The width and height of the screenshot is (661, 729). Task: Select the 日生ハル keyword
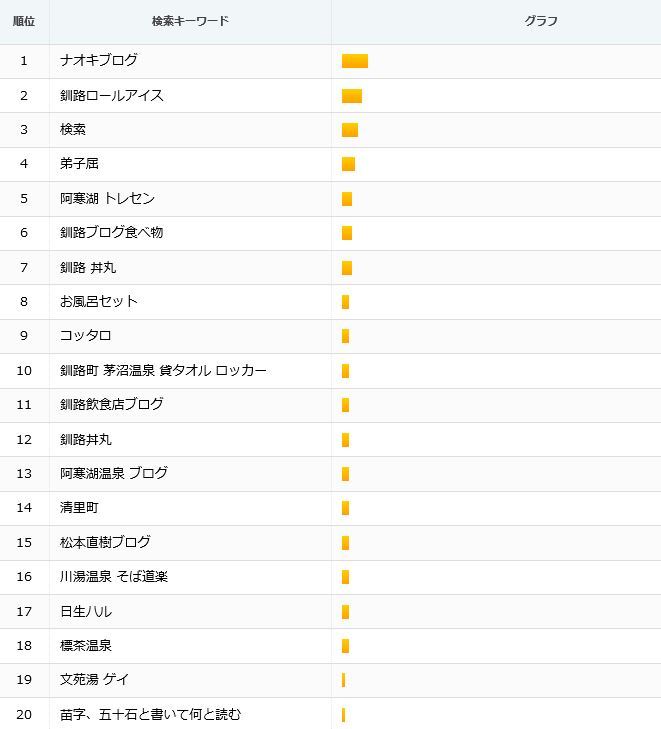pos(86,611)
